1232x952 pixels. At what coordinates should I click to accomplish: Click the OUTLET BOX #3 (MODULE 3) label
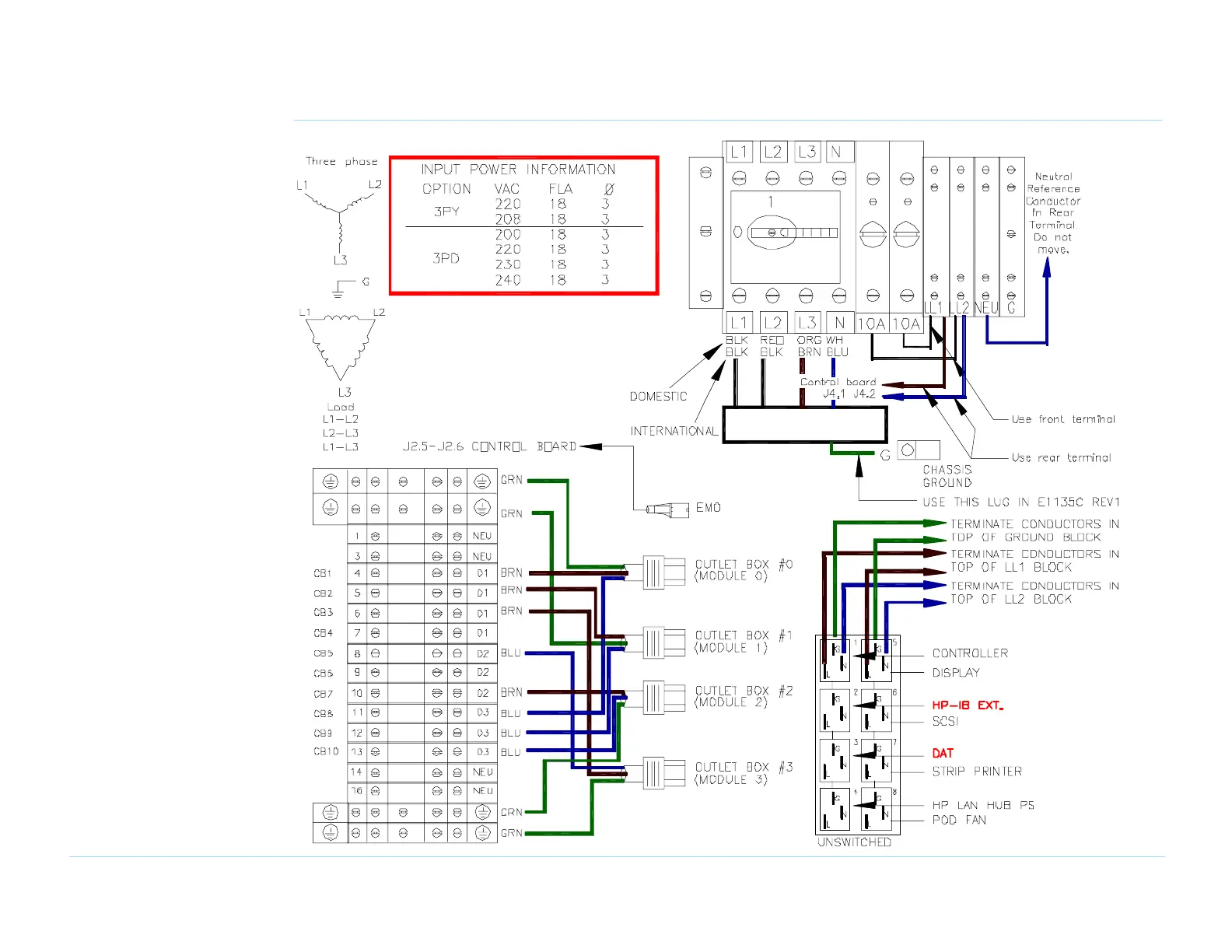point(744,773)
